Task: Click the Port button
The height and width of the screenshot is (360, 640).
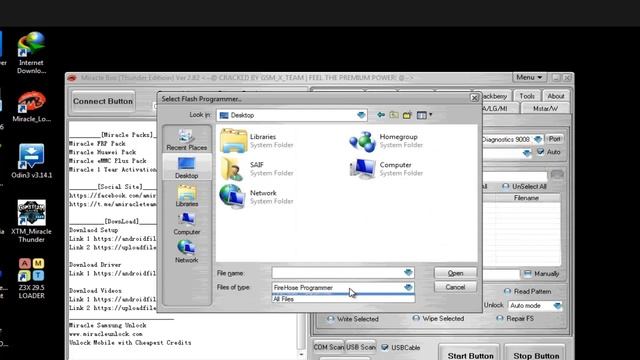Action: pos(554,139)
